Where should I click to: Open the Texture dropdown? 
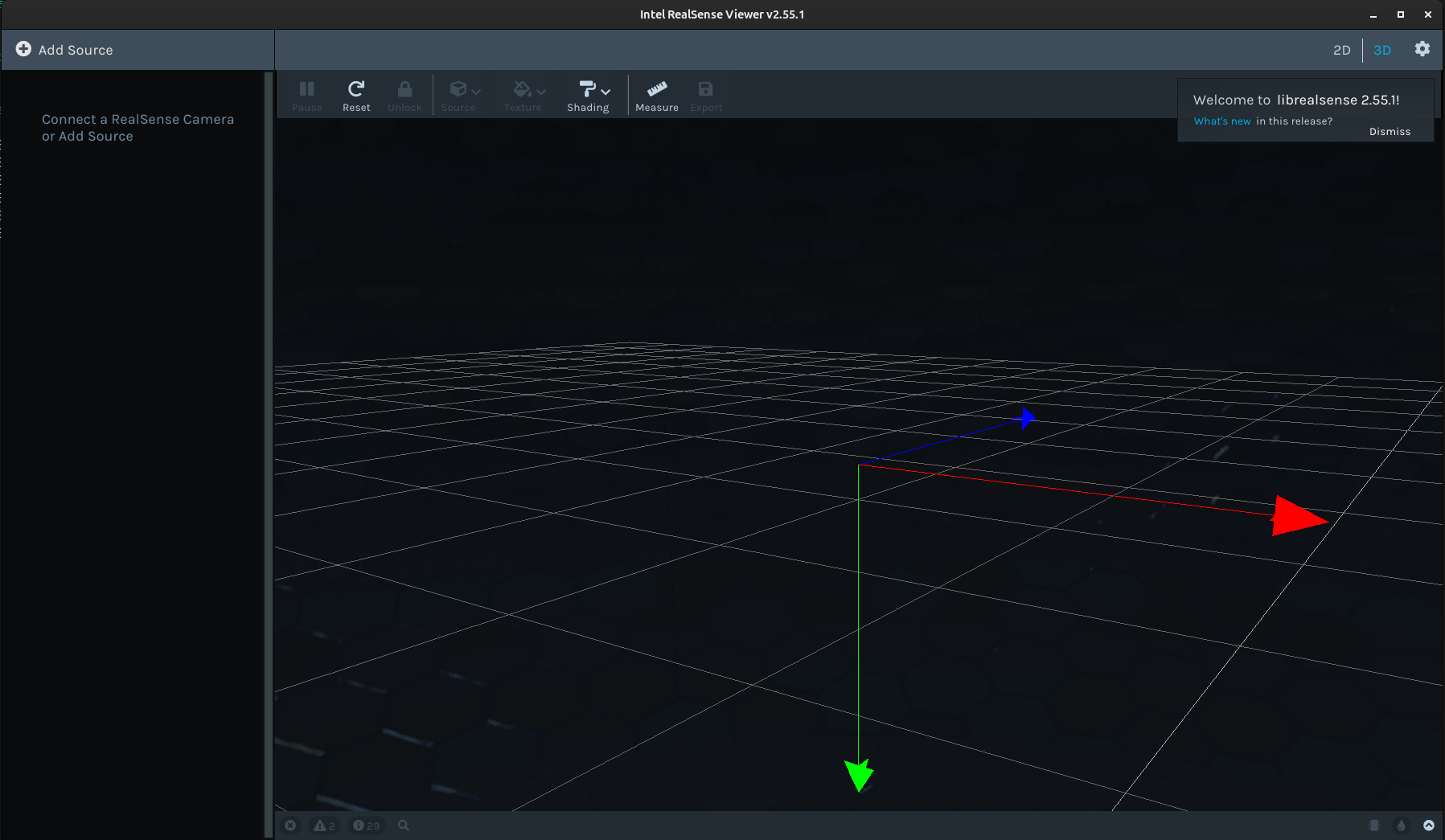pyautogui.click(x=524, y=96)
